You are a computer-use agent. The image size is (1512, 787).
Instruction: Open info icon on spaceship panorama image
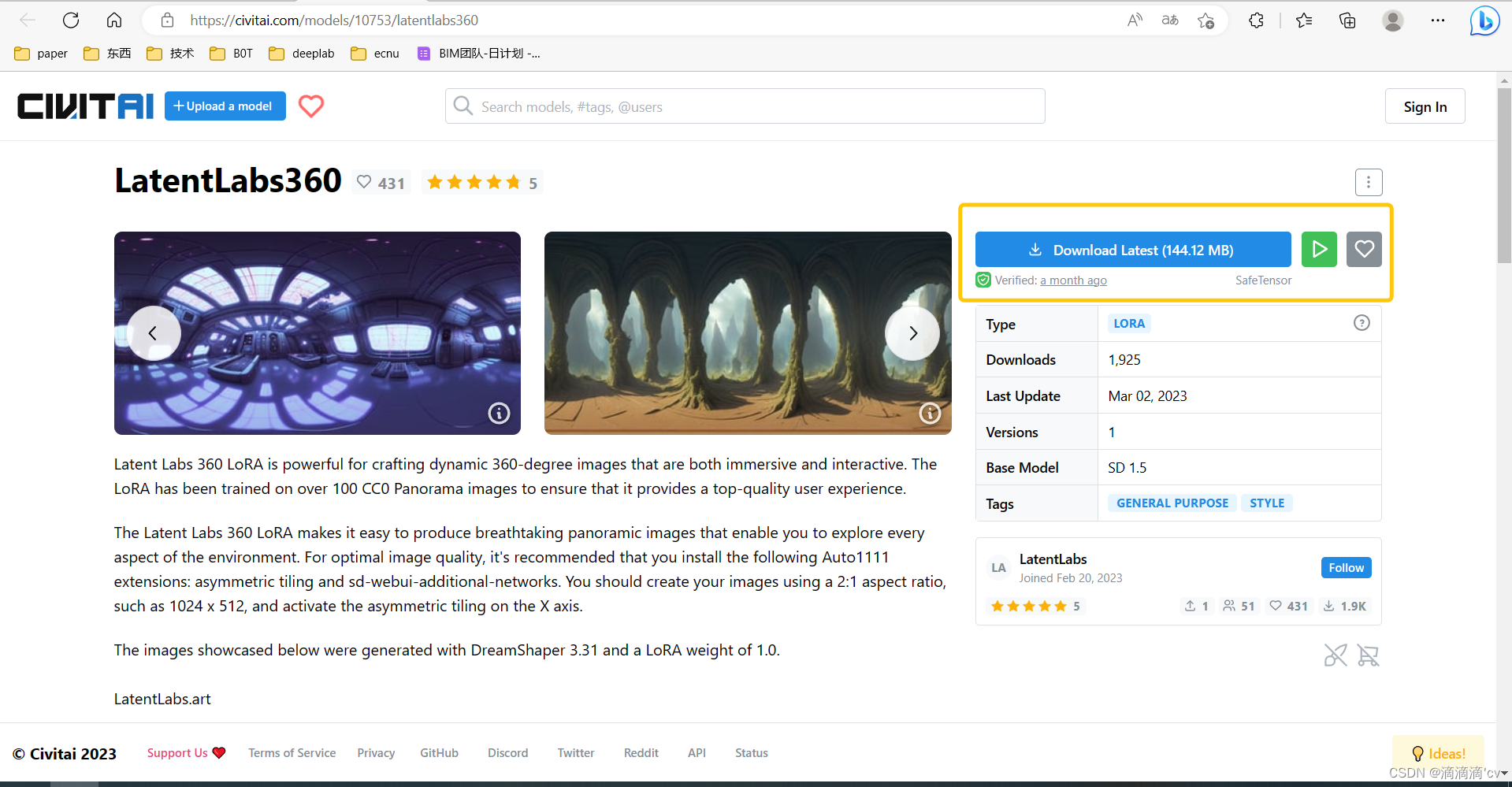(499, 413)
